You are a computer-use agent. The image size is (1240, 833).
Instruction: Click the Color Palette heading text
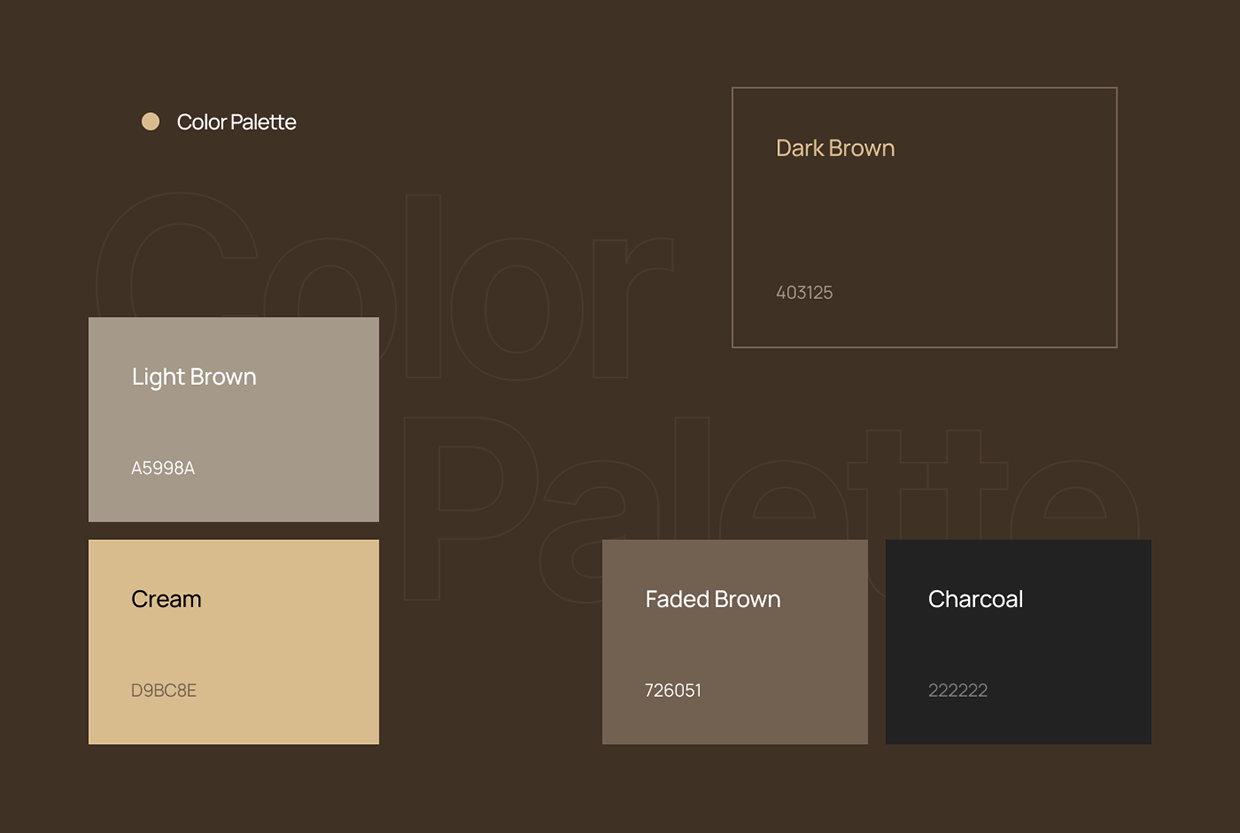236,121
